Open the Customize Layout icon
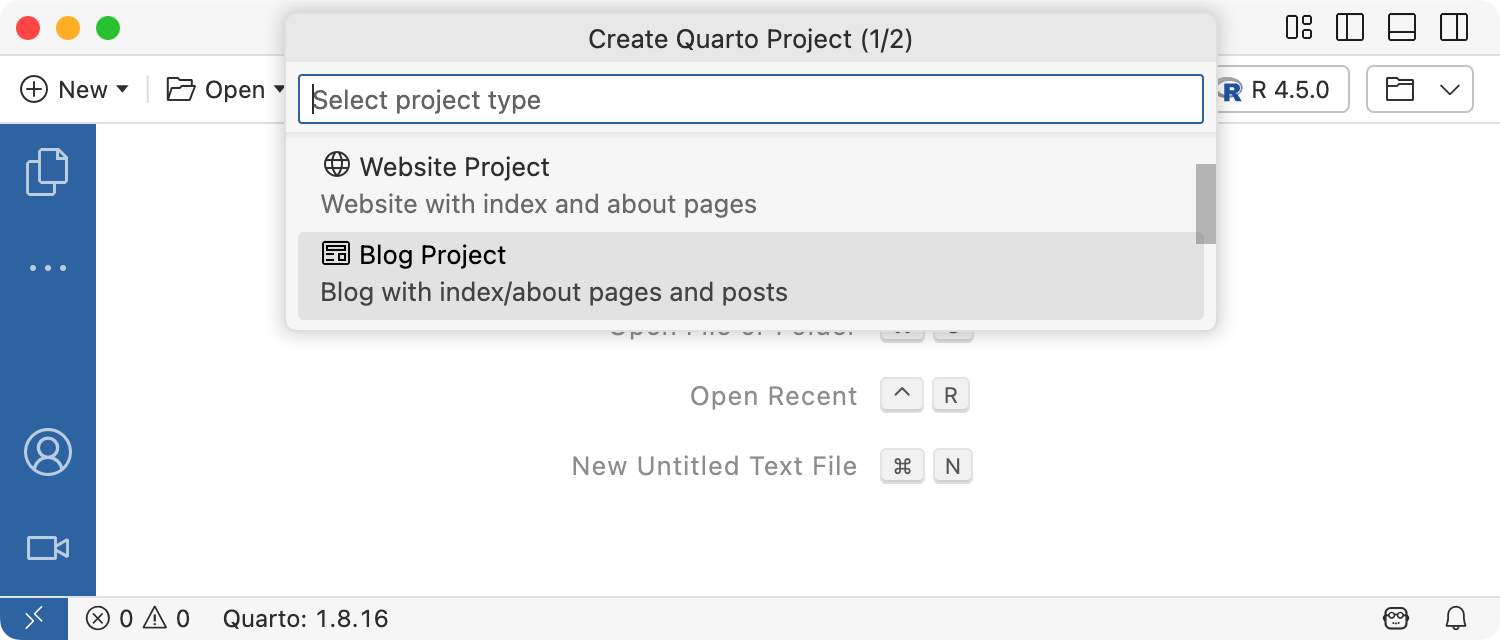Screen dimensions: 1500x640 (1298, 28)
